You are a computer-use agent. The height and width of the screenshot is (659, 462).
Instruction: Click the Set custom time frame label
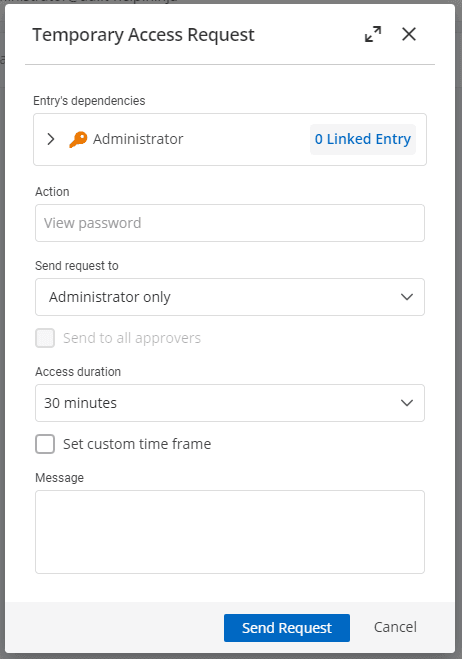tap(137, 444)
